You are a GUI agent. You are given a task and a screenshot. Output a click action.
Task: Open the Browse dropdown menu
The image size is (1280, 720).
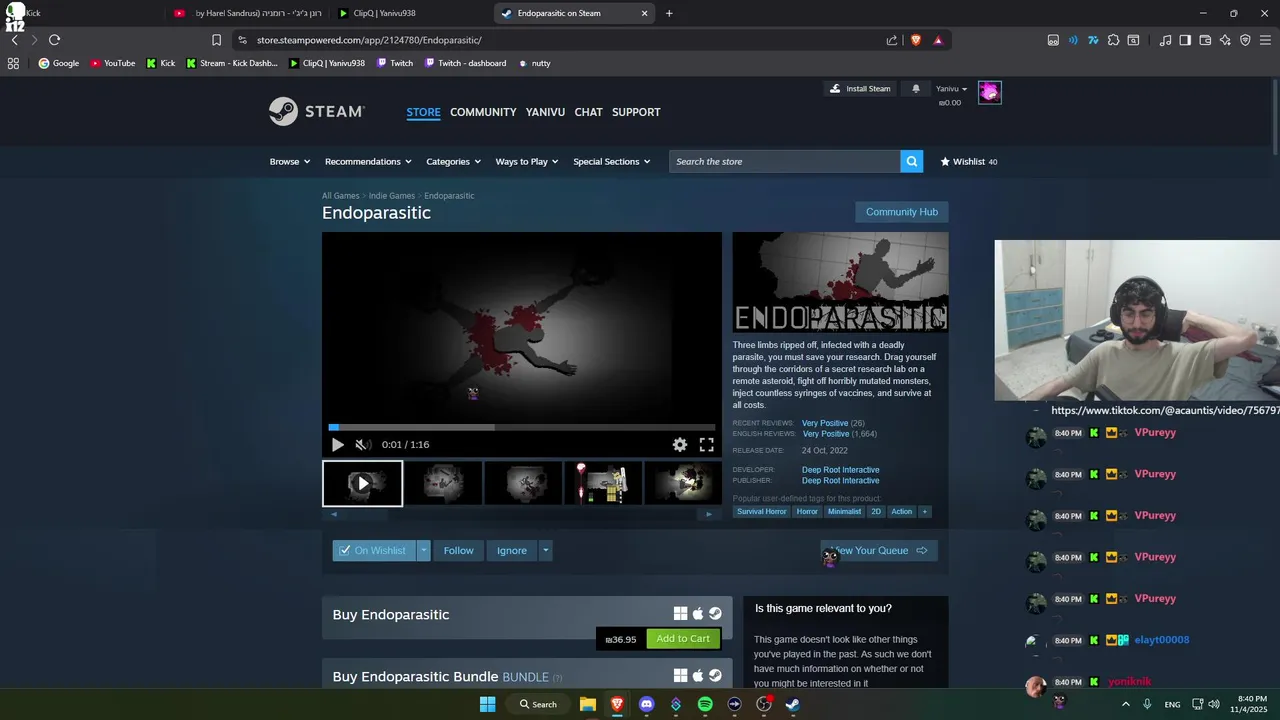tap(290, 161)
